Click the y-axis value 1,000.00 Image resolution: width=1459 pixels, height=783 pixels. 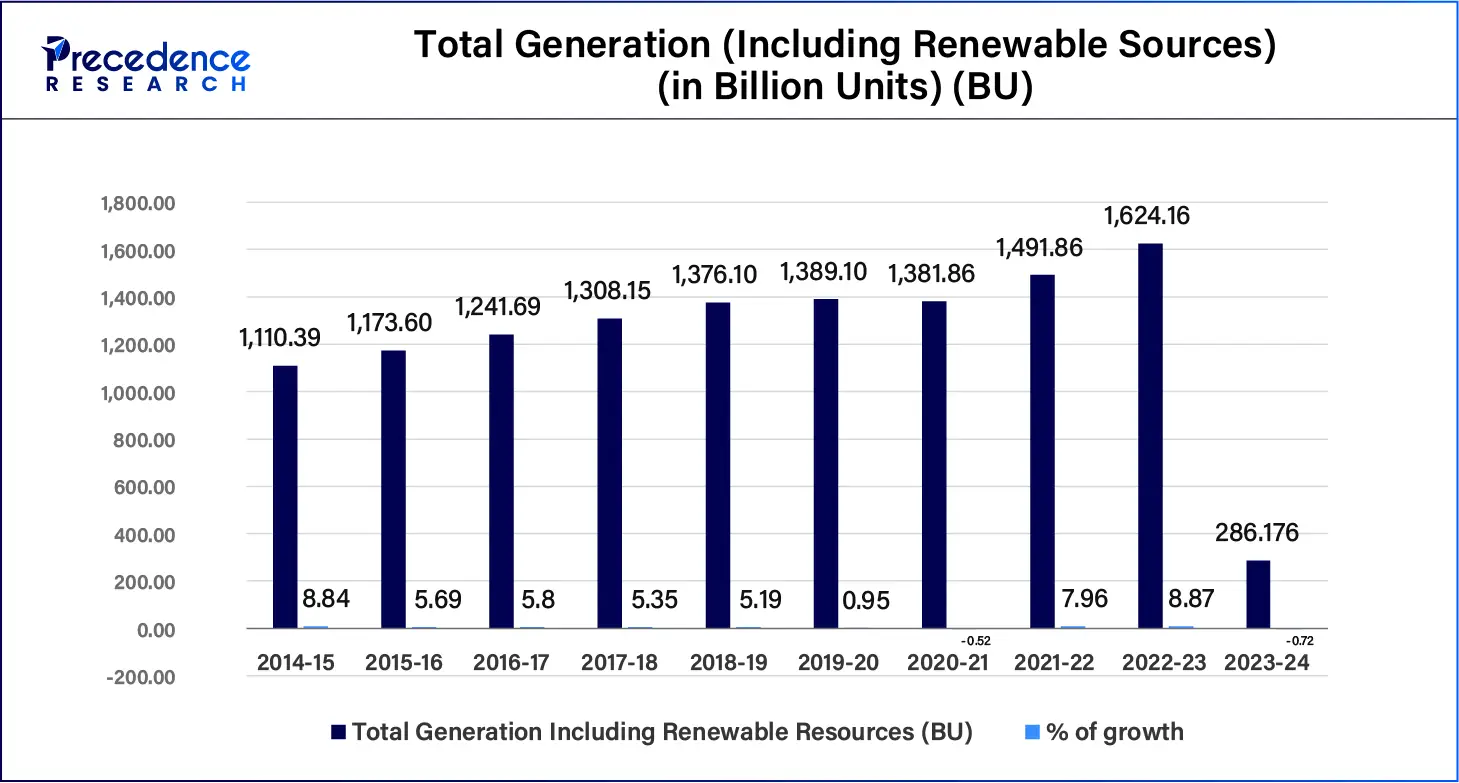(136, 393)
